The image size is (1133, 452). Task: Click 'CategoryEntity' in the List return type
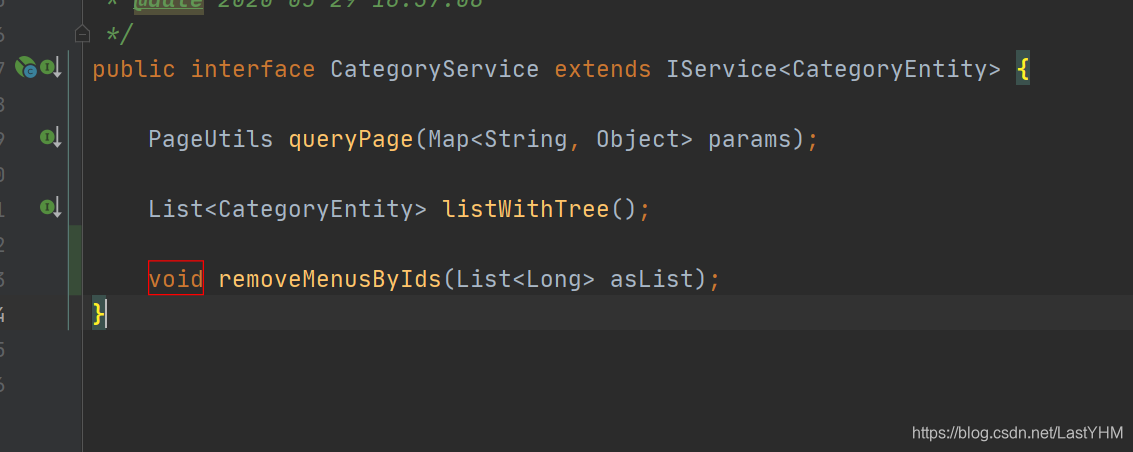tap(316, 210)
